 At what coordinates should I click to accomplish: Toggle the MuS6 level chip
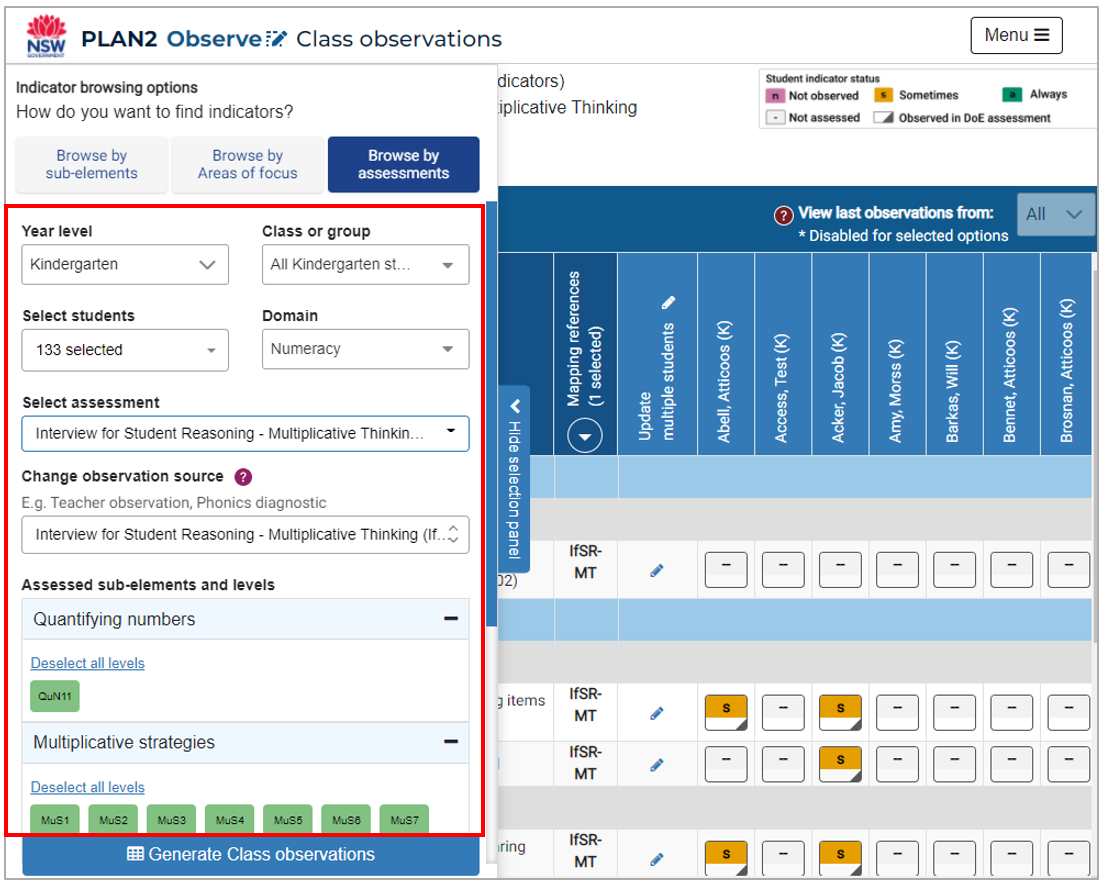[x=346, y=820]
